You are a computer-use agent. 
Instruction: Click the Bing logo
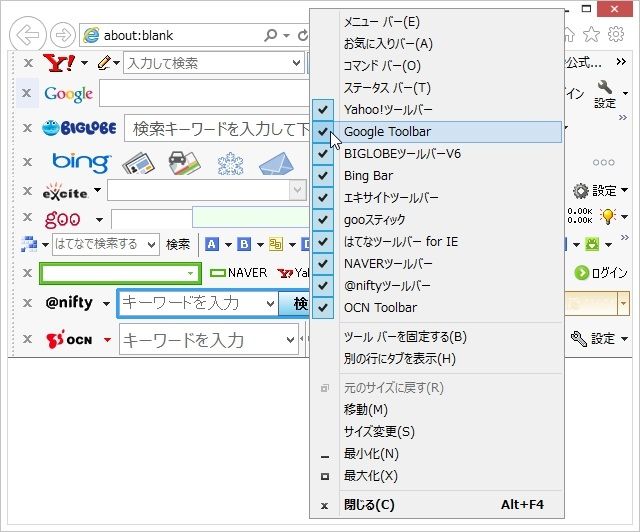[x=81, y=162]
